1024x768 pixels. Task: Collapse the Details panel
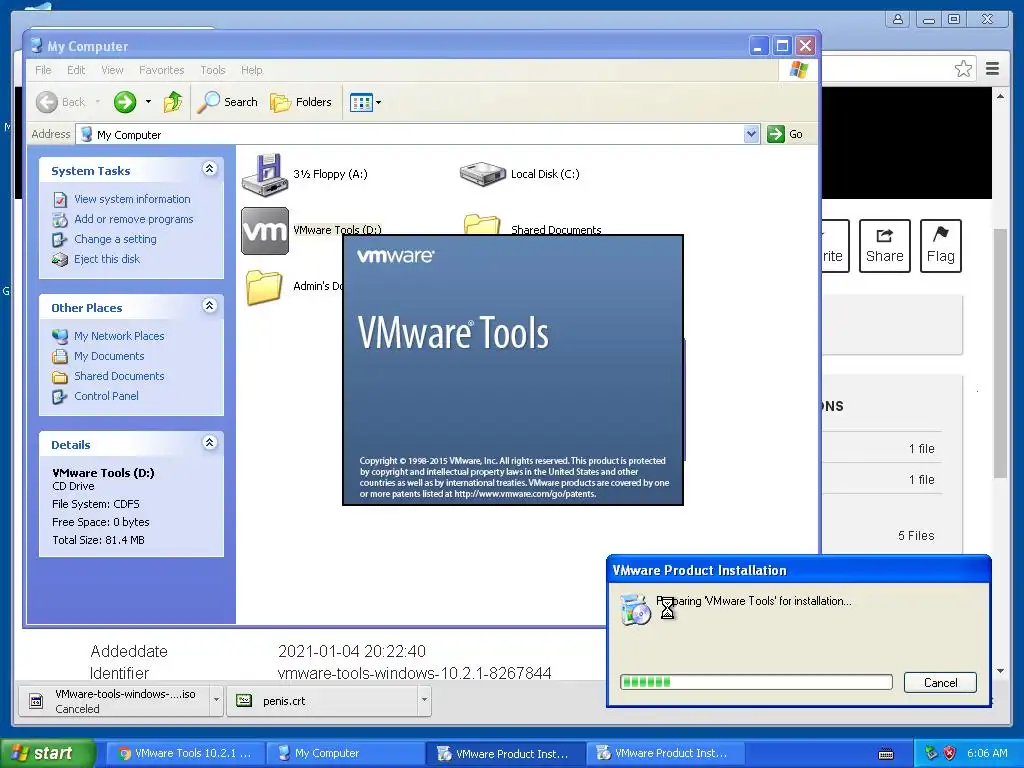(210, 443)
